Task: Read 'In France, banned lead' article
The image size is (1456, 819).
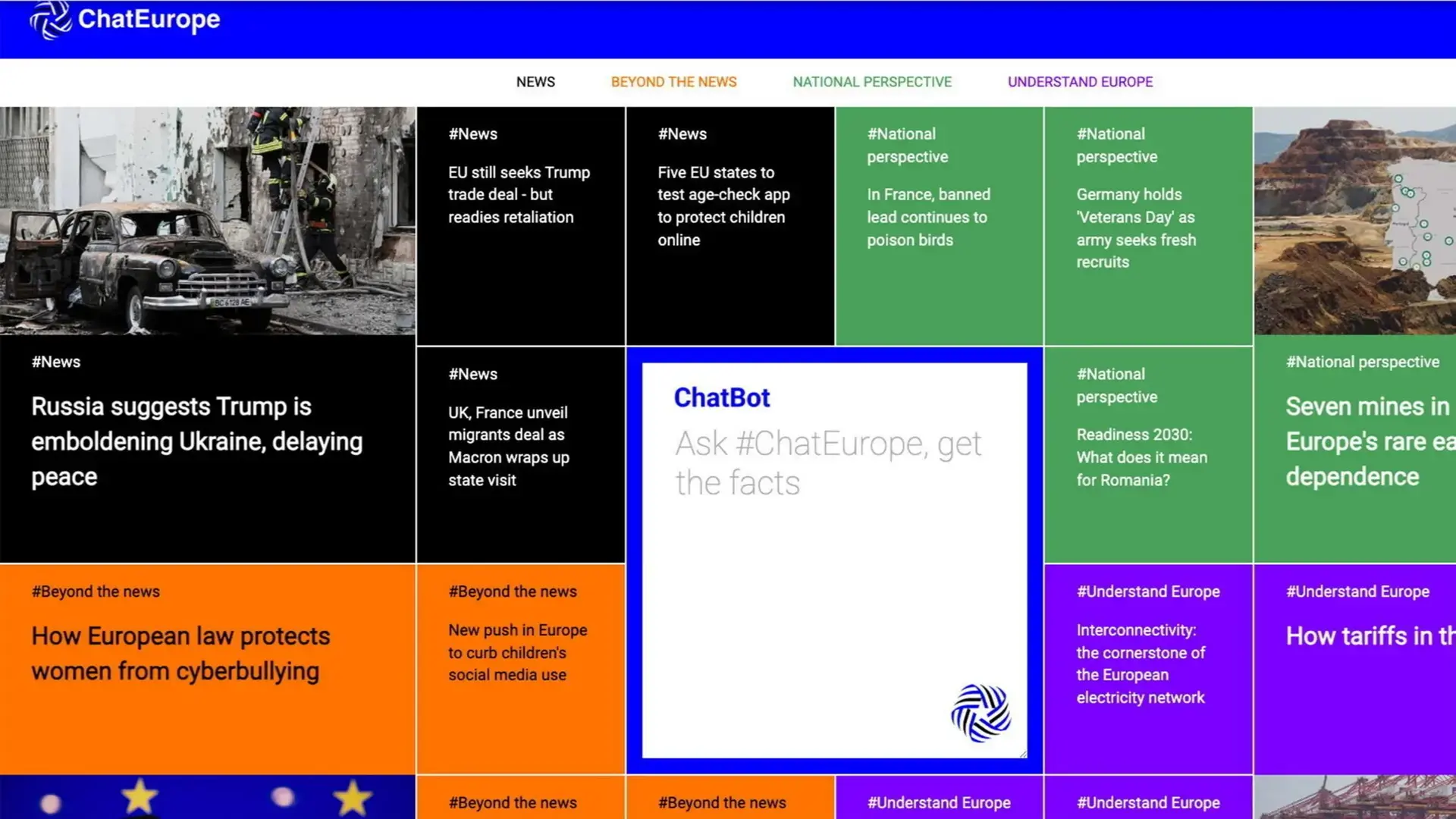Action: [x=928, y=217]
